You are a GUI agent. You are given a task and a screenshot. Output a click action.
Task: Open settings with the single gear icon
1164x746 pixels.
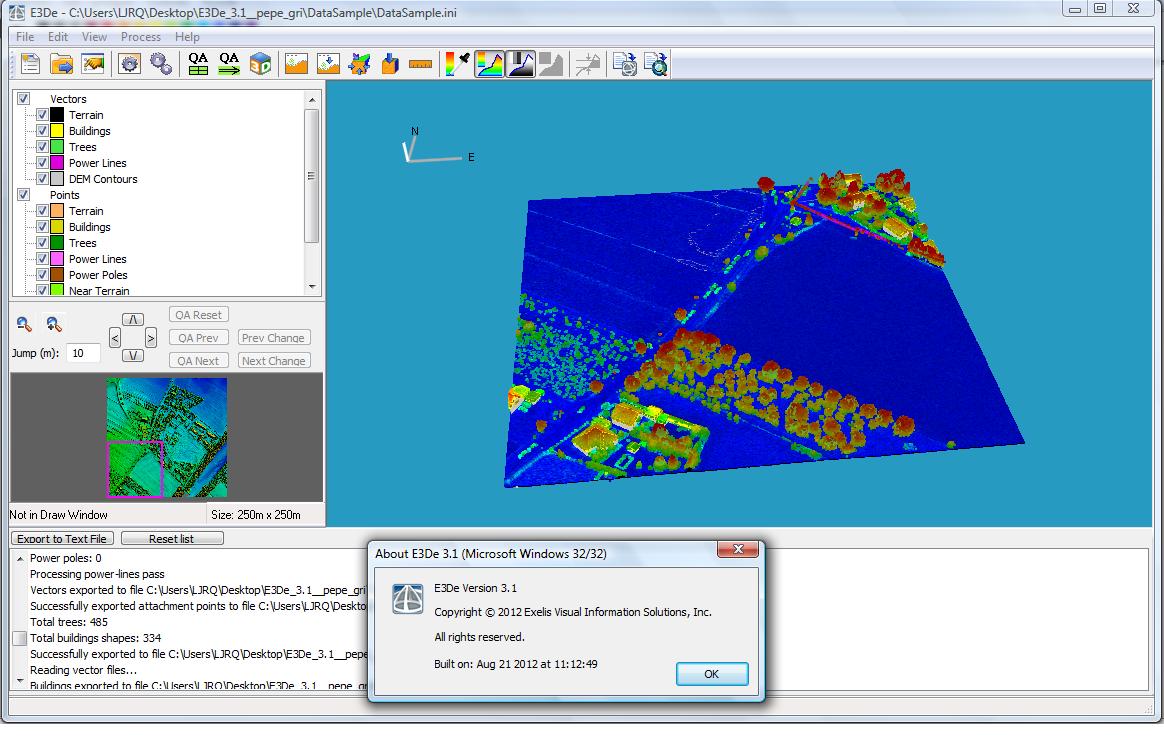pyautogui.click(x=129, y=64)
